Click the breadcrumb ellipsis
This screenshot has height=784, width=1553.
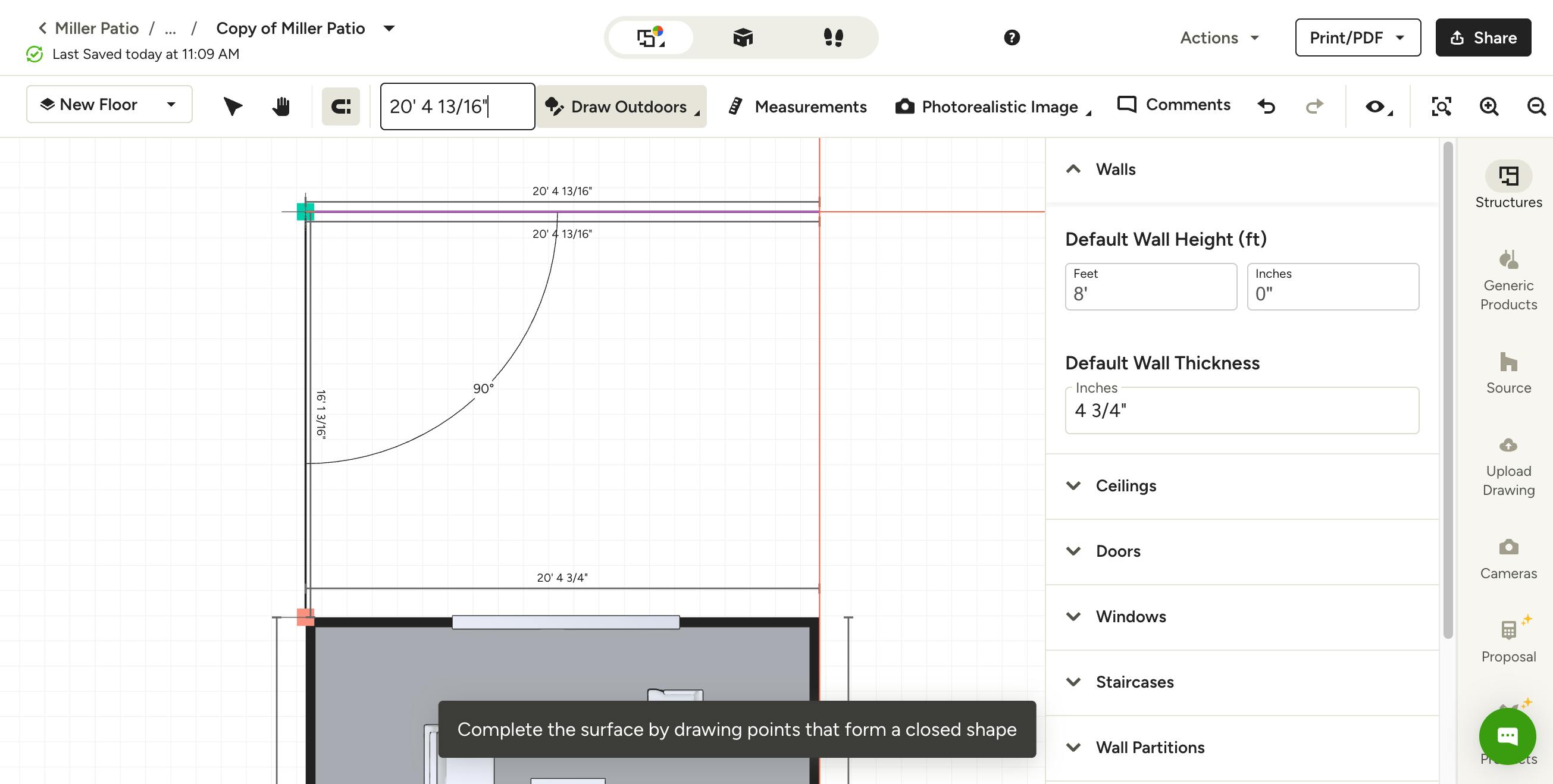click(171, 29)
